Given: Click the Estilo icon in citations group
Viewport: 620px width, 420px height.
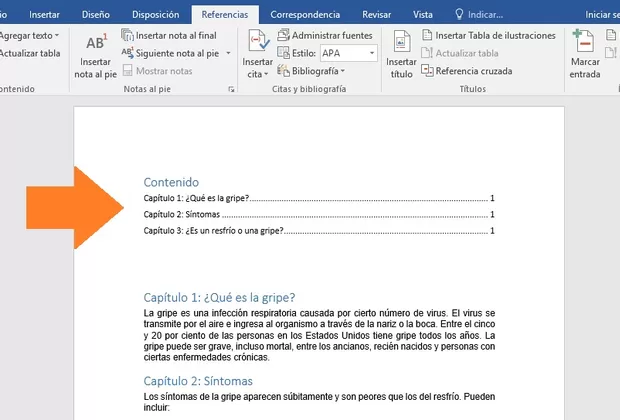Looking at the screenshot, I should pyautogui.click(x=283, y=53).
